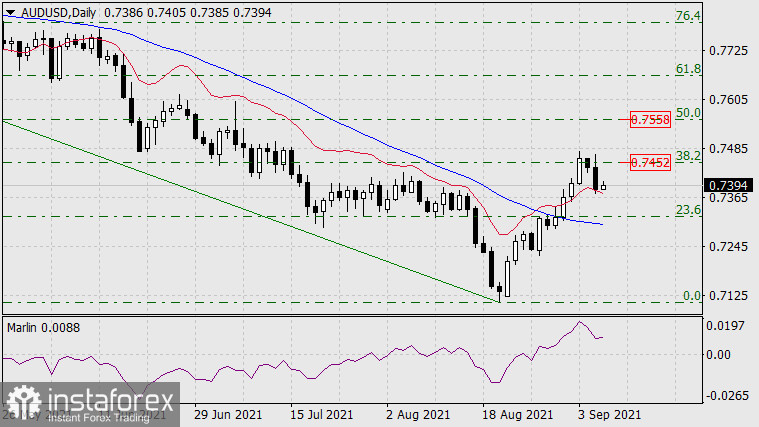Select the 38.2 Fibonacci level label

click(687, 157)
